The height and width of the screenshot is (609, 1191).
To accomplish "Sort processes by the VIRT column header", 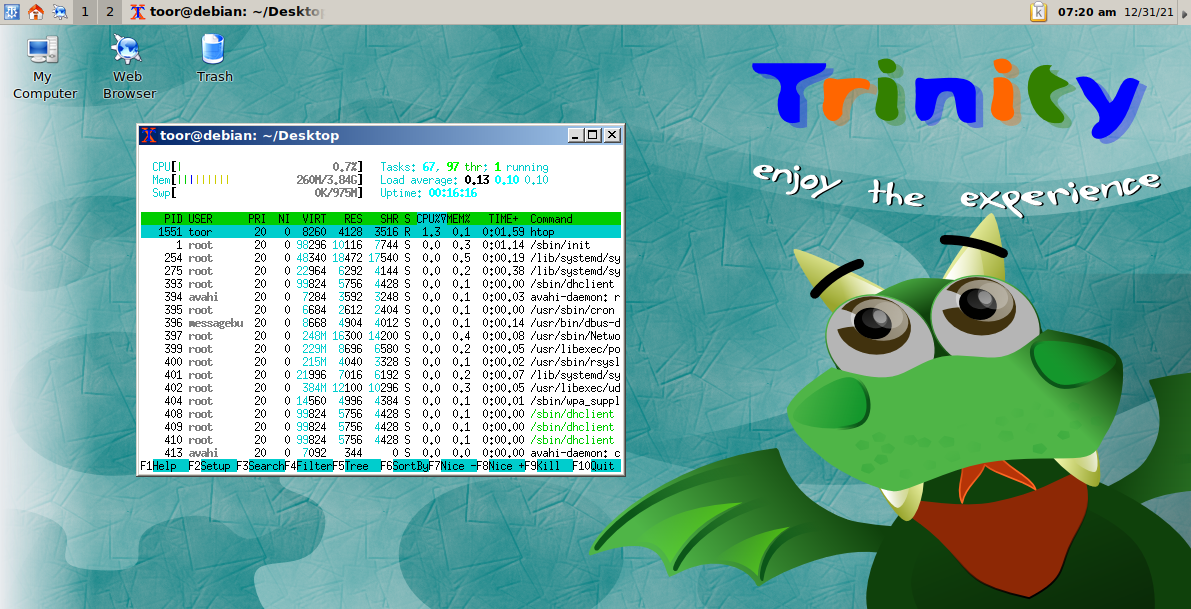I will tap(314, 219).
